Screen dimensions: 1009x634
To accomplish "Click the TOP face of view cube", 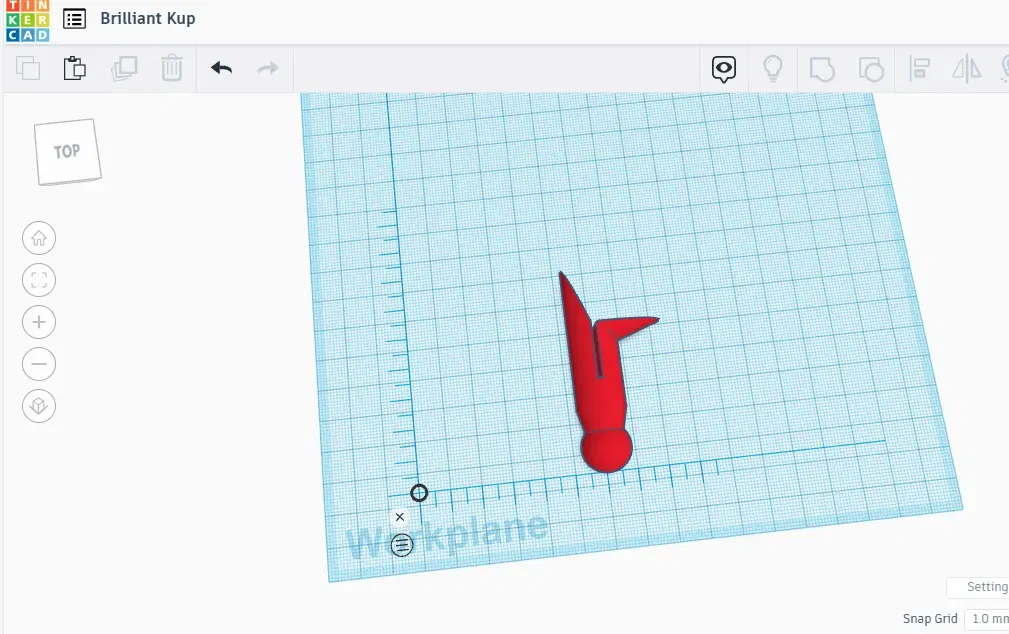I will point(68,151).
